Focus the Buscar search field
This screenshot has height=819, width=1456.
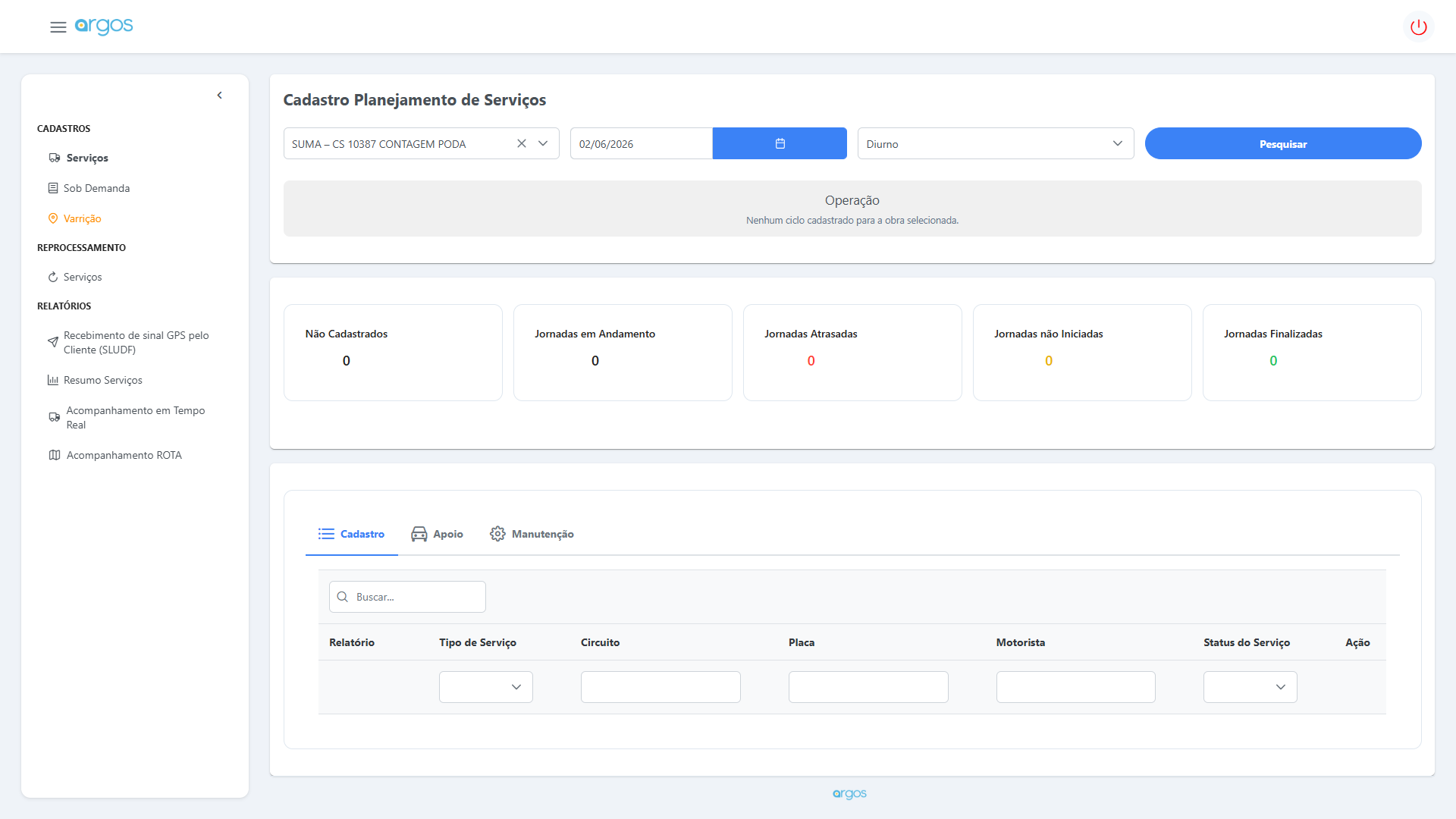(407, 597)
